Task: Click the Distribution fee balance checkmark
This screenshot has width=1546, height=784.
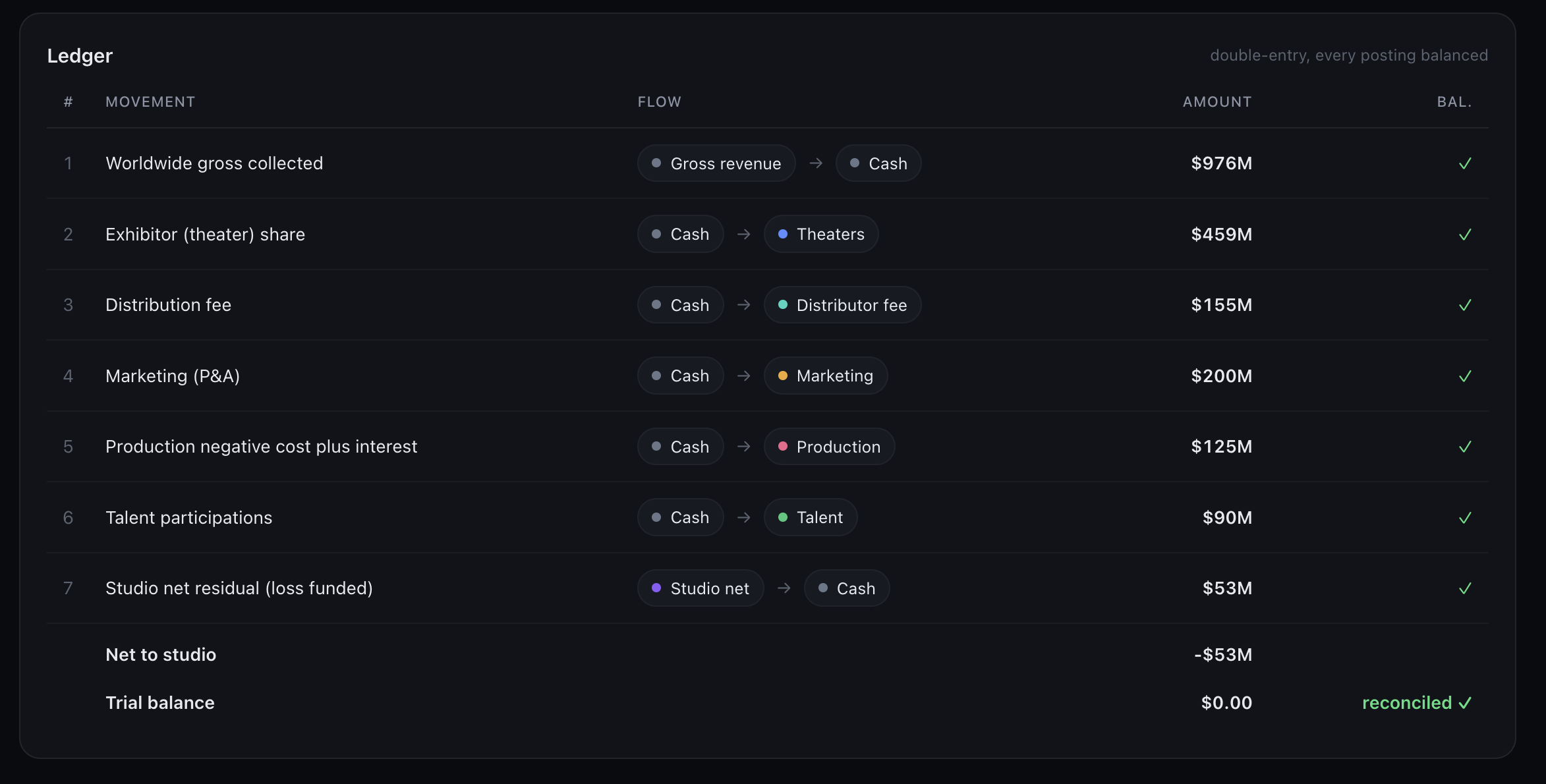Action: [1465, 305]
